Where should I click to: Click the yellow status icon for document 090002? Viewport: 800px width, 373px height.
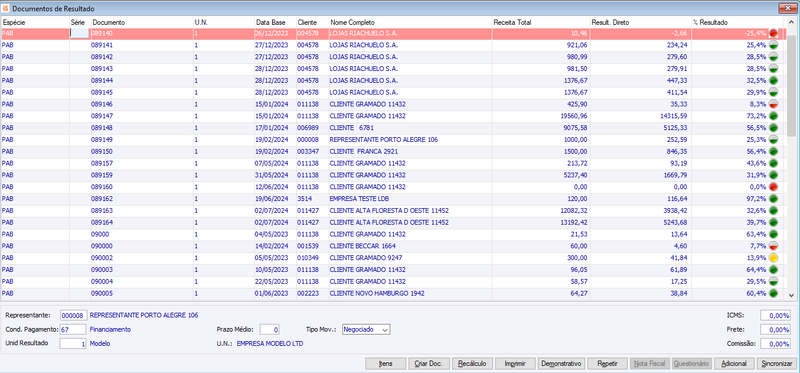(773, 258)
